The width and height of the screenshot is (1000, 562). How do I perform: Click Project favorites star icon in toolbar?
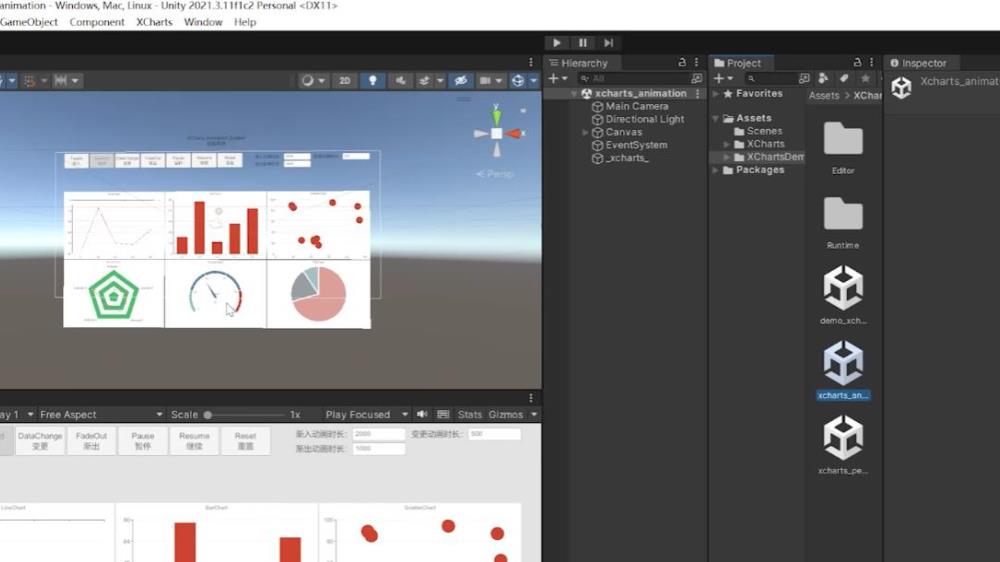click(x=865, y=78)
